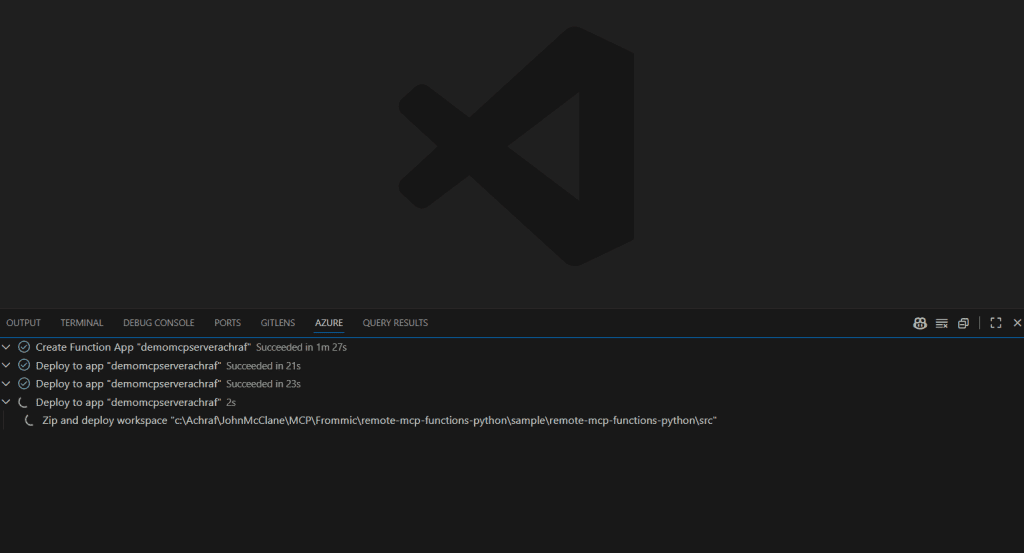Open the GITLENS panel tab
Screen dimensions: 1024x553
click(277, 323)
